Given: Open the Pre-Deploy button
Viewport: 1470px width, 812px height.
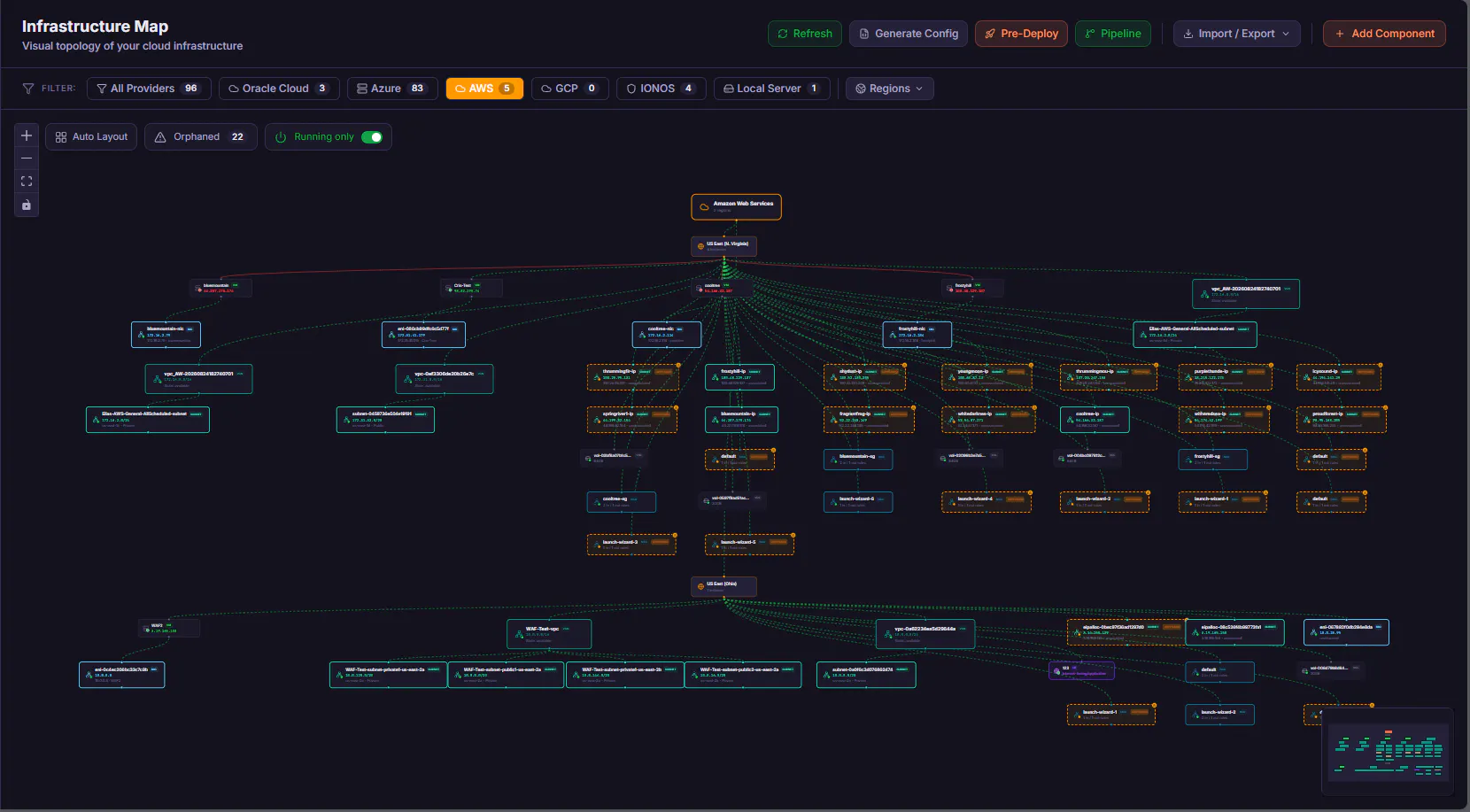Looking at the screenshot, I should 1021,34.
